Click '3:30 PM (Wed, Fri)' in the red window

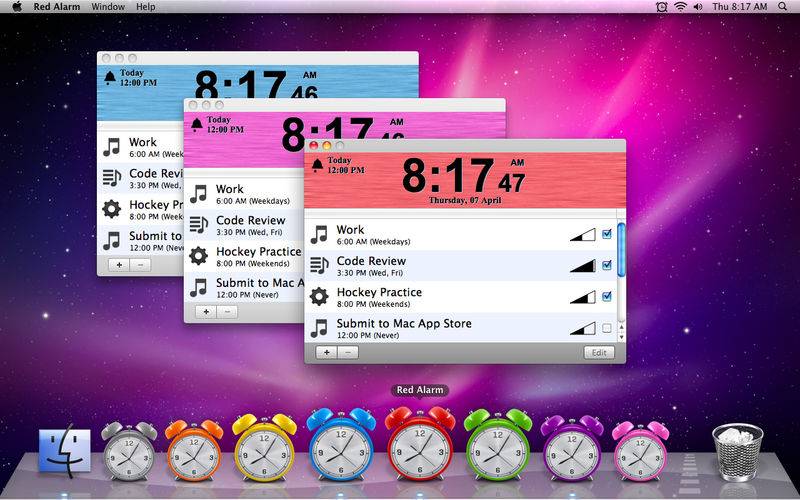pos(370,273)
